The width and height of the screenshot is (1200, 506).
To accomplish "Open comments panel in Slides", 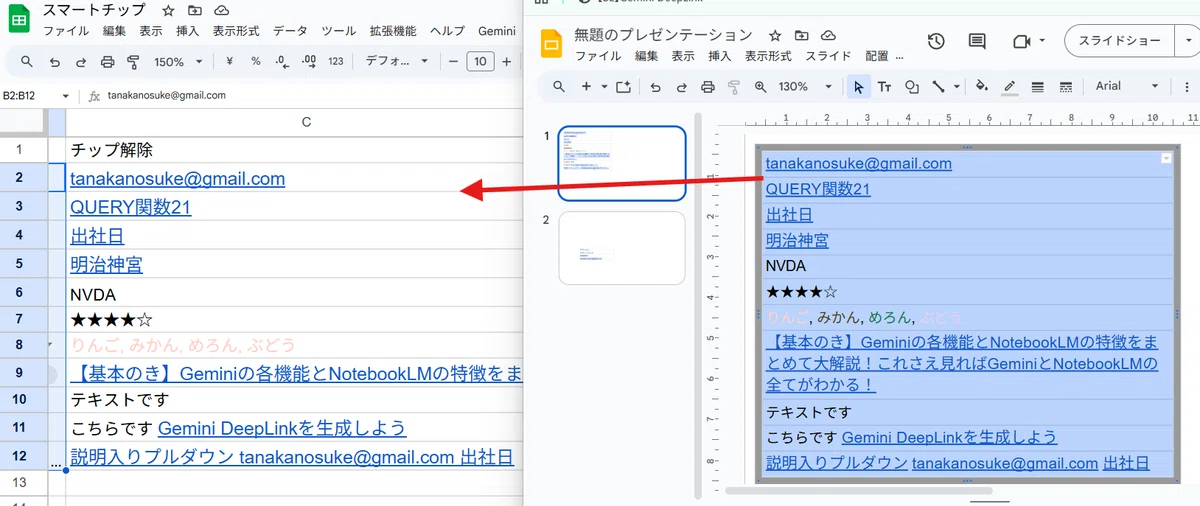I will (x=977, y=41).
